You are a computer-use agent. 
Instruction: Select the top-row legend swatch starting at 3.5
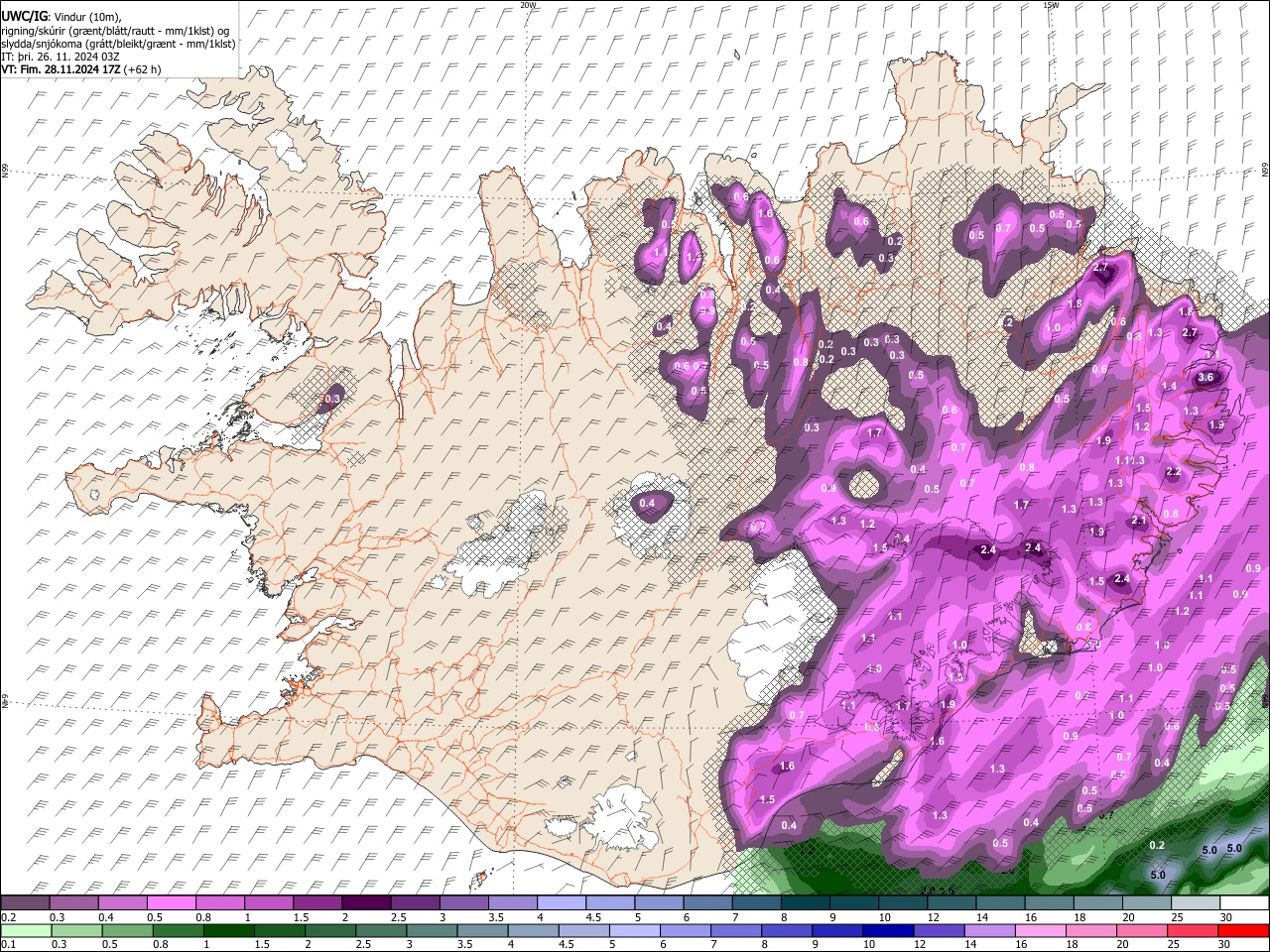pyautogui.click(x=513, y=903)
